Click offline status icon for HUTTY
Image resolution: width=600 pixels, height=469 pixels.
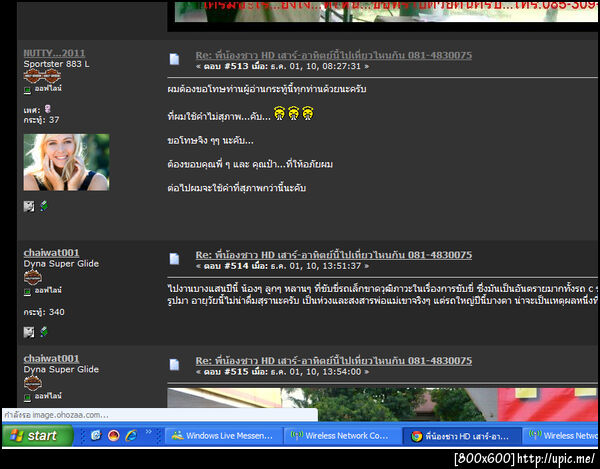[x=27, y=90]
